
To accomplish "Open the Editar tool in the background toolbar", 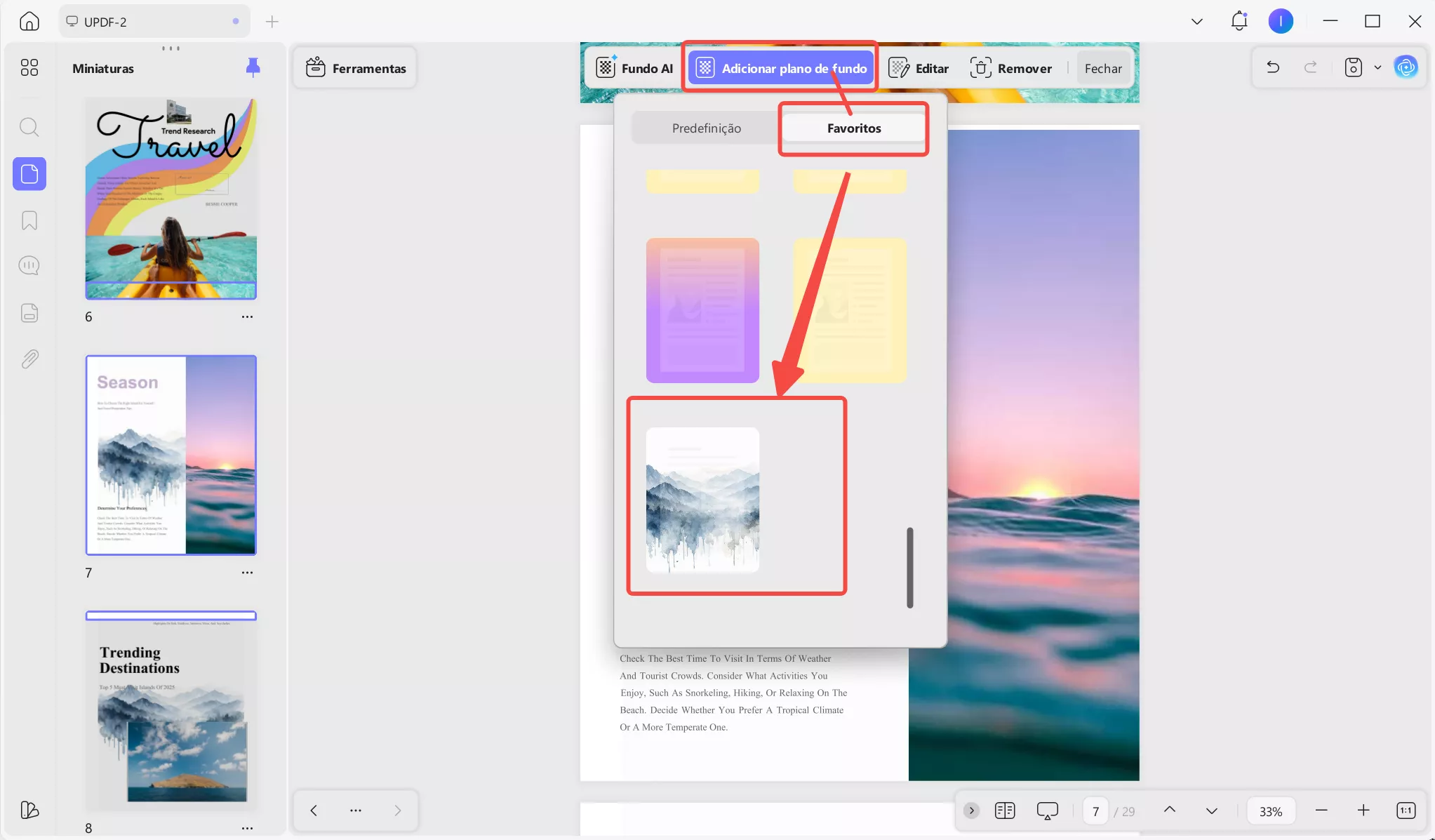I will 918,68.
